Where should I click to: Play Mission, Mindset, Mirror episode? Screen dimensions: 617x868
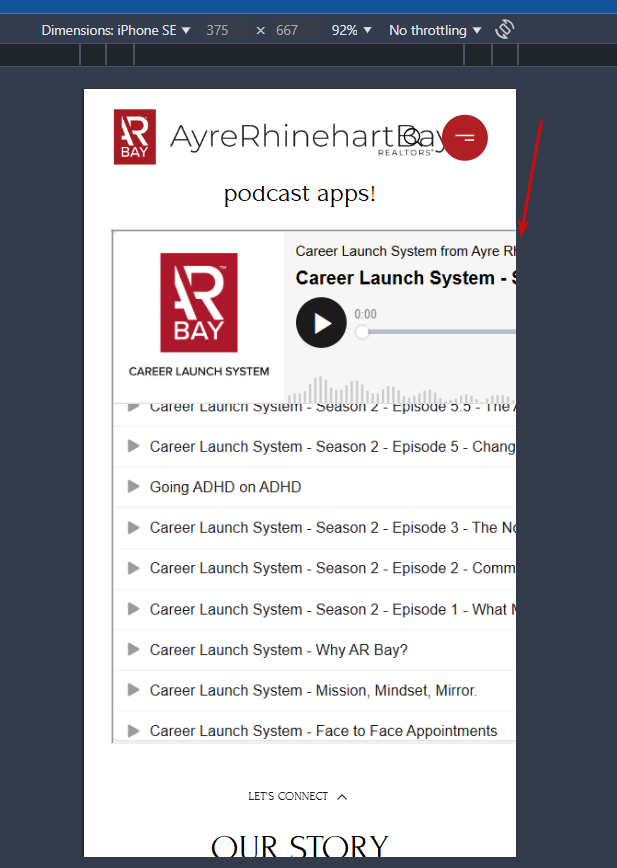pos(133,690)
